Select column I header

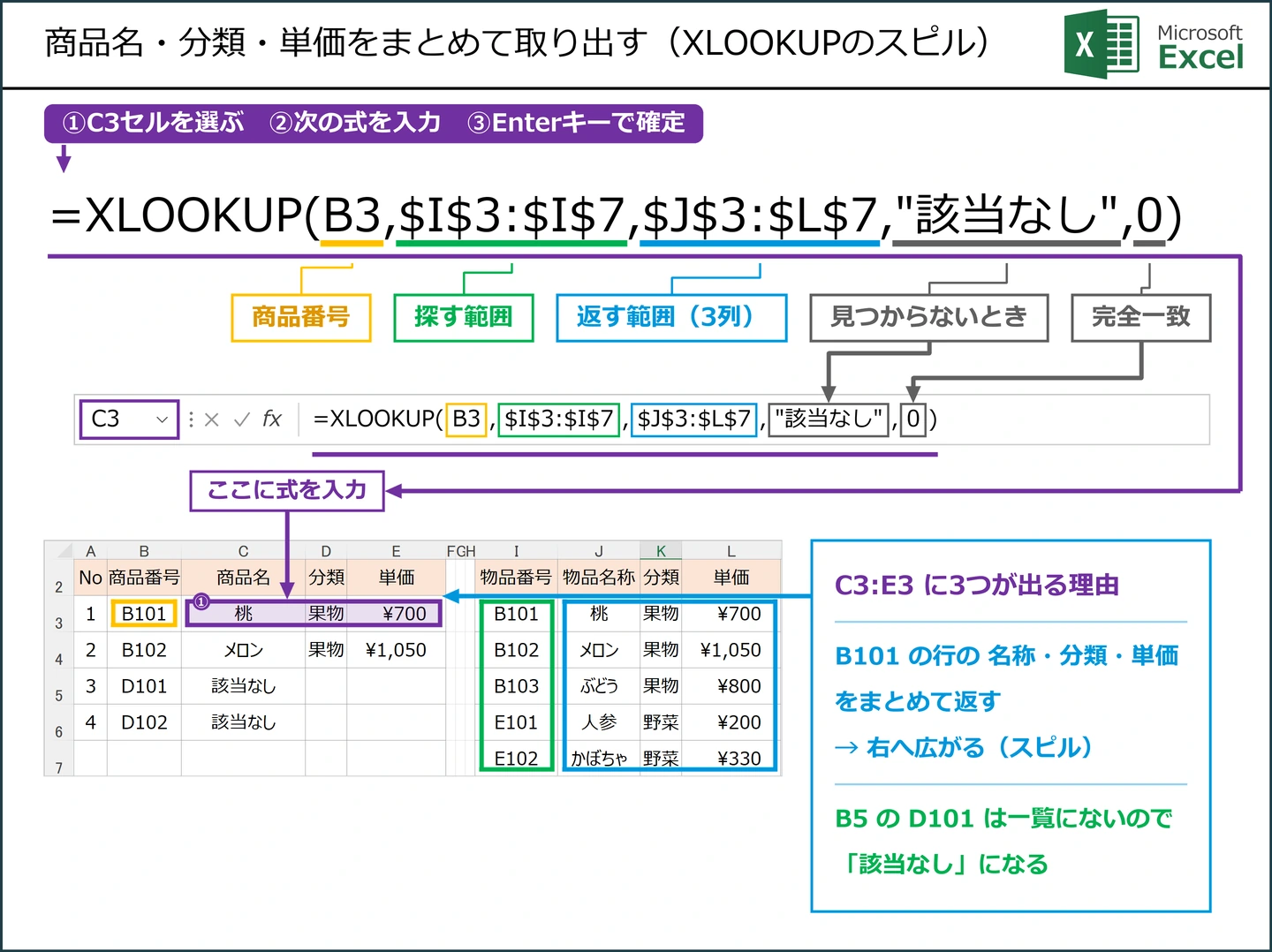click(516, 551)
